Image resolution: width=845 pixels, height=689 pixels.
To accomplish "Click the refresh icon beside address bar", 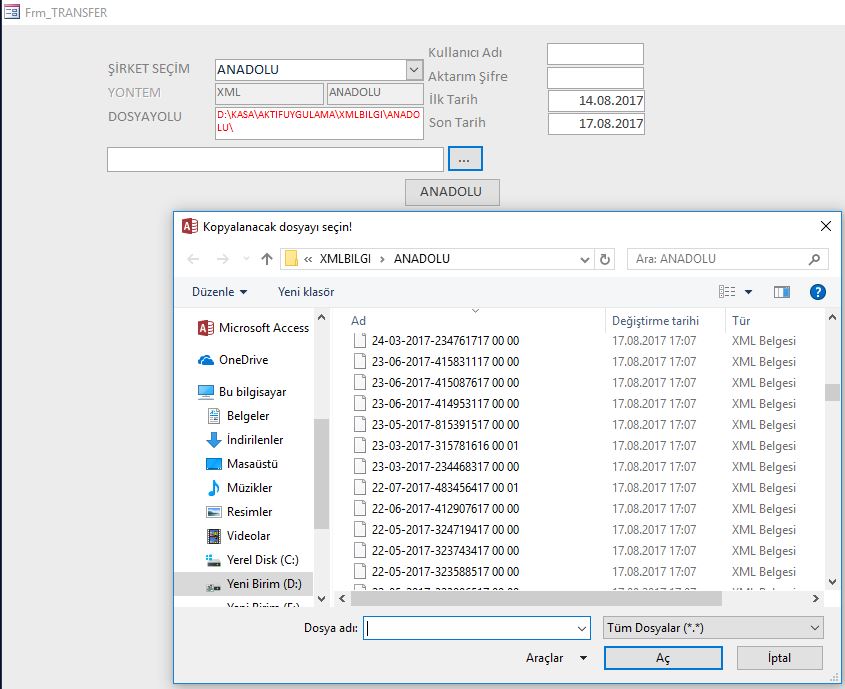I will point(605,259).
